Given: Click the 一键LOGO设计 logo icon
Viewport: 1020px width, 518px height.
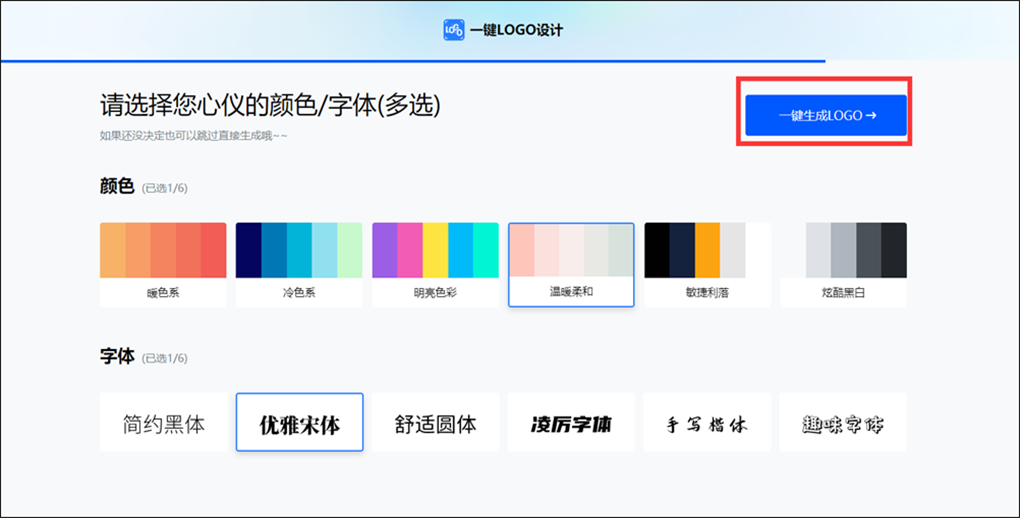Looking at the screenshot, I should (x=453, y=30).
